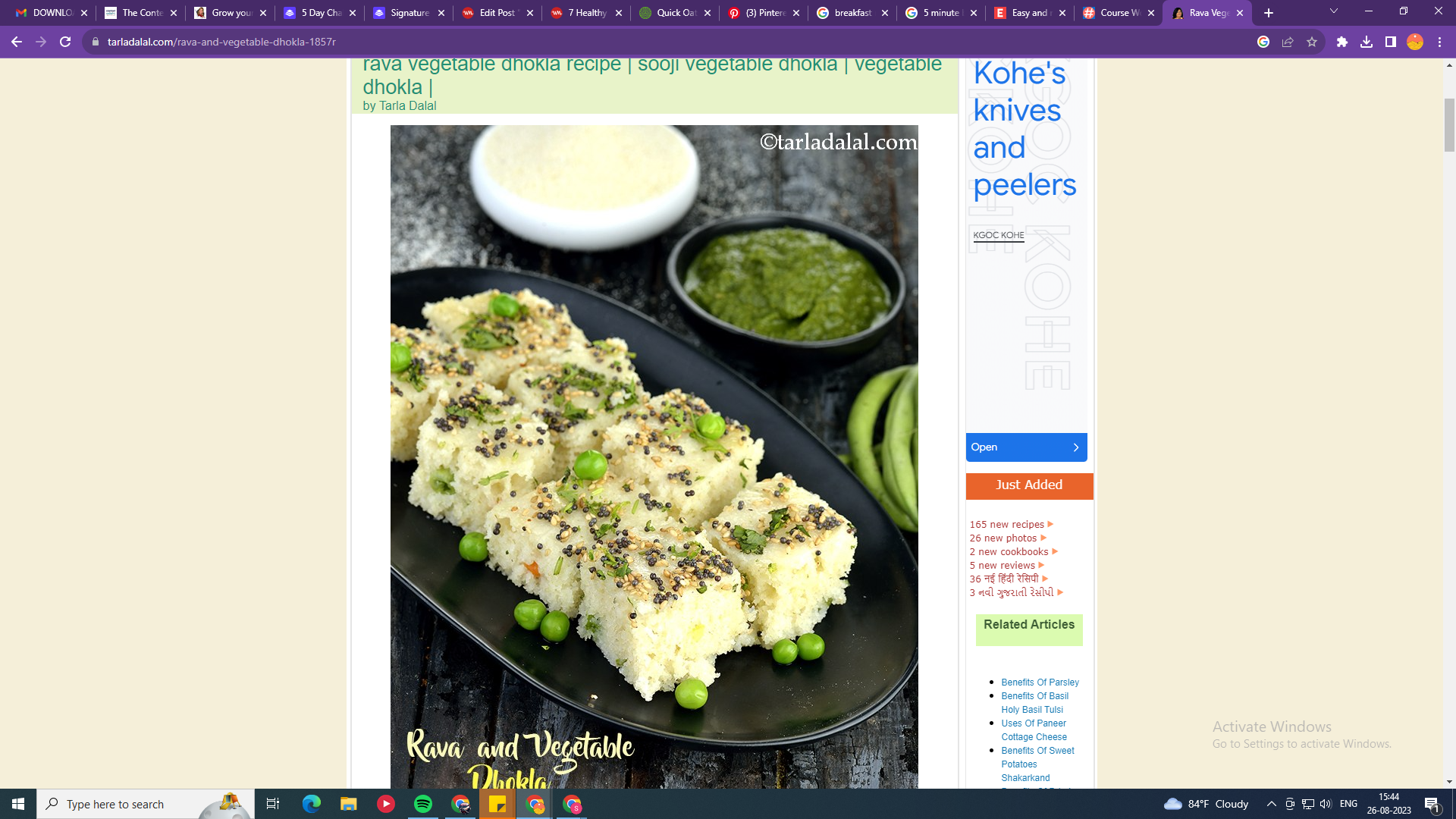Open Chrome three-dot menu
Screen dimensions: 1456x819
(x=1439, y=42)
